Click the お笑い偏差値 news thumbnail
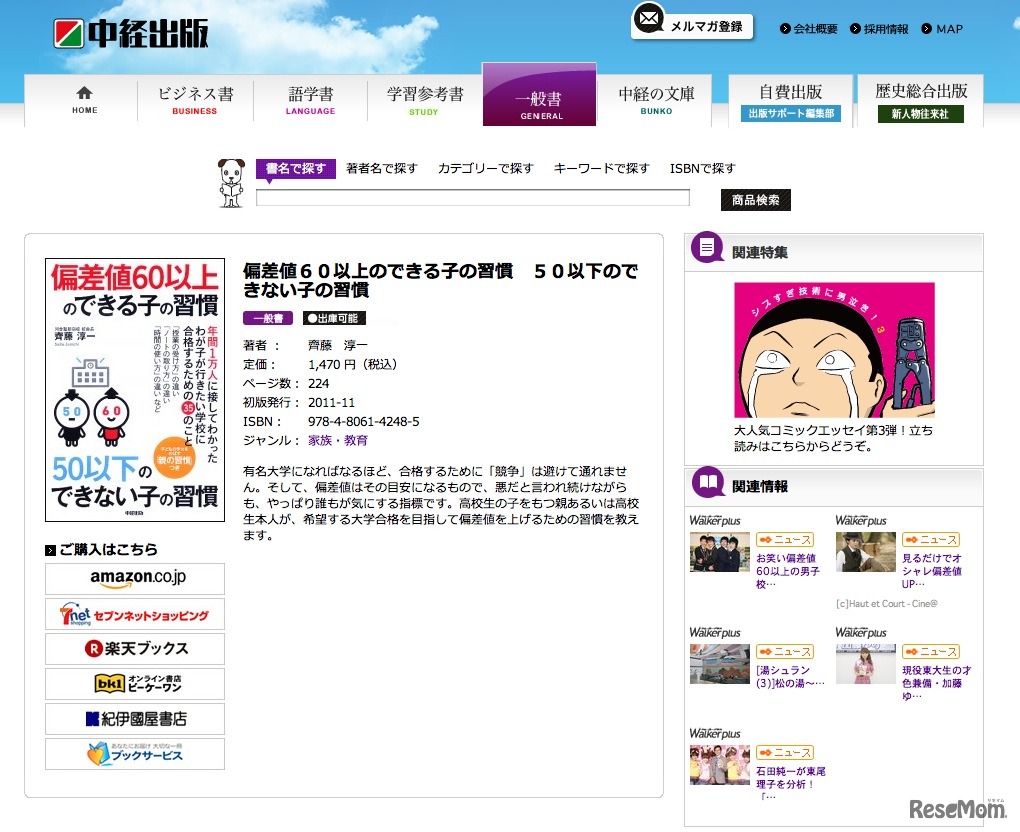Viewport: 1020px width, 832px height. click(x=719, y=552)
